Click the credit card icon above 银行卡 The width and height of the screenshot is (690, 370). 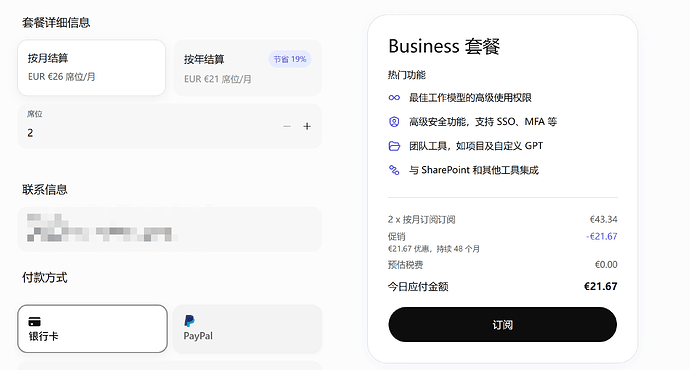[x=34, y=322]
